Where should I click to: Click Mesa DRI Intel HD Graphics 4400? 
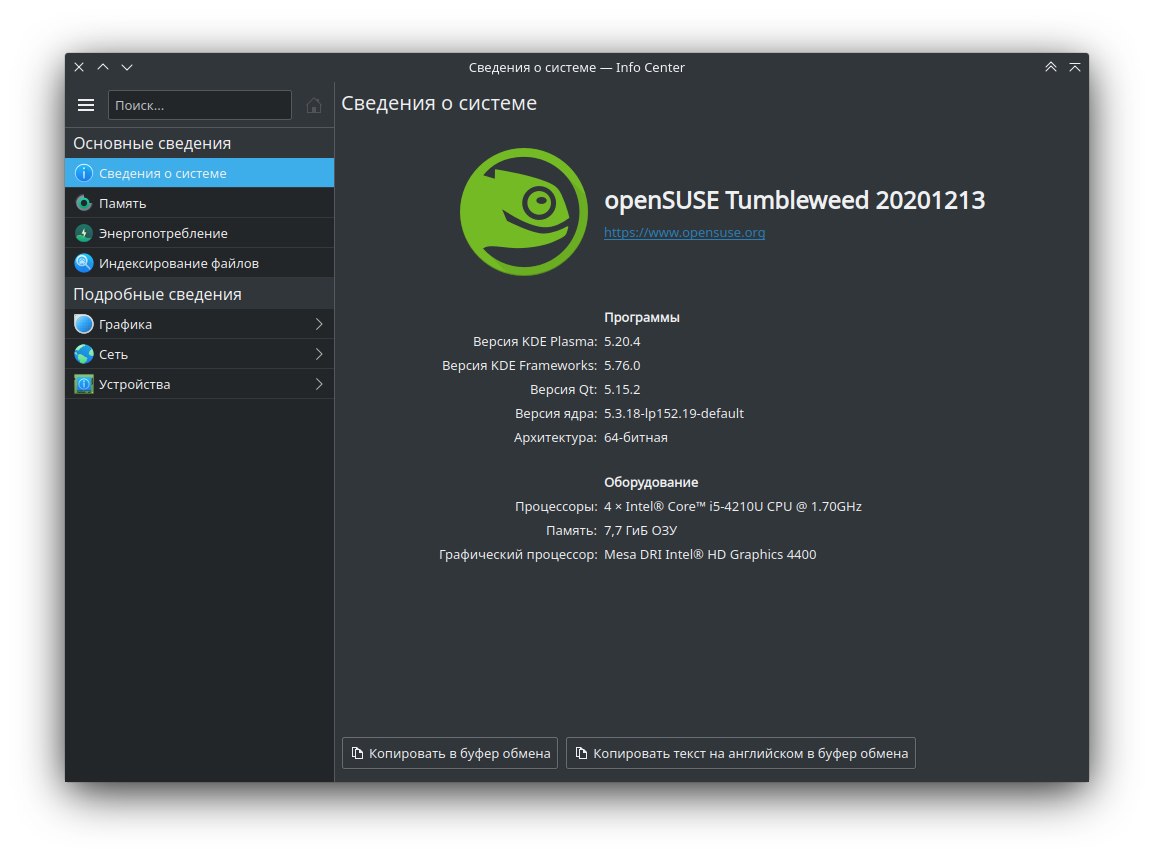(x=710, y=554)
